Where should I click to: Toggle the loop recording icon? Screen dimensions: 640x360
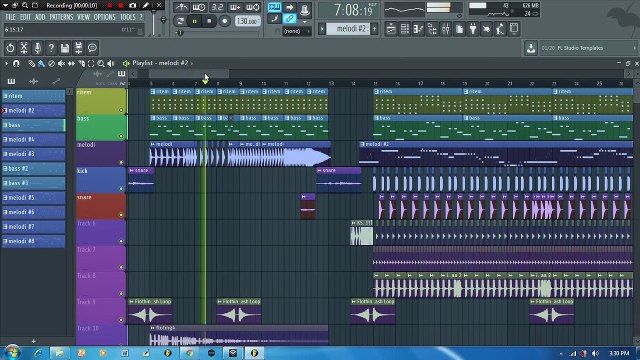(x=253, y=7)
